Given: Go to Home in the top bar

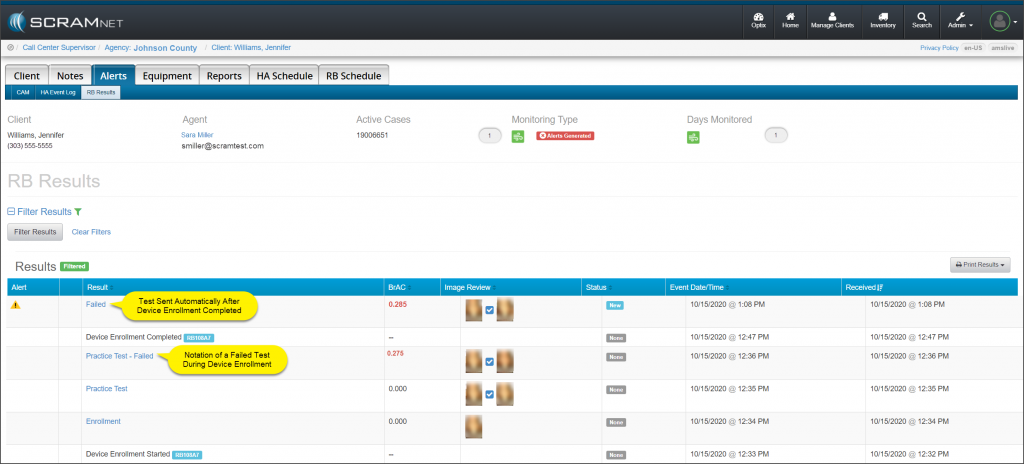Looking at the screenshot, I should point(791,19).
